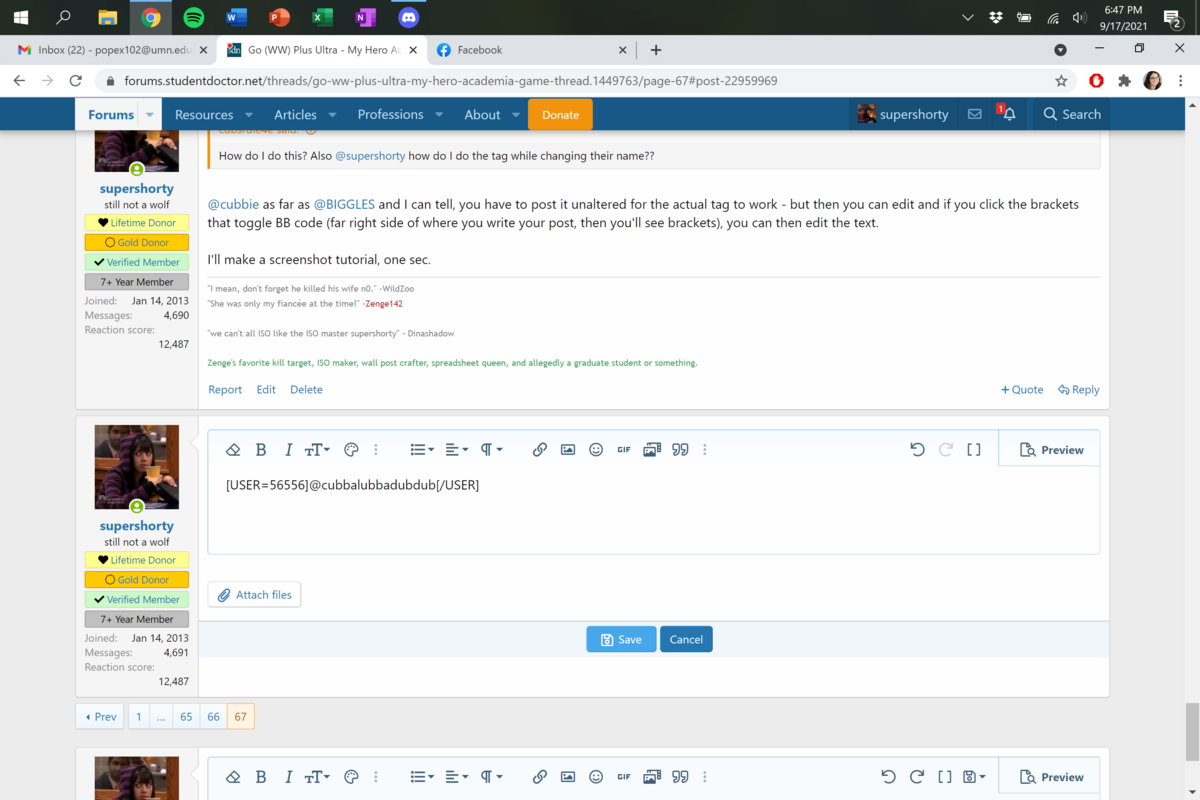Open the text color palette in upper editor
Viewport: 1200px width, 800px height.
click(x=351, y=450)
